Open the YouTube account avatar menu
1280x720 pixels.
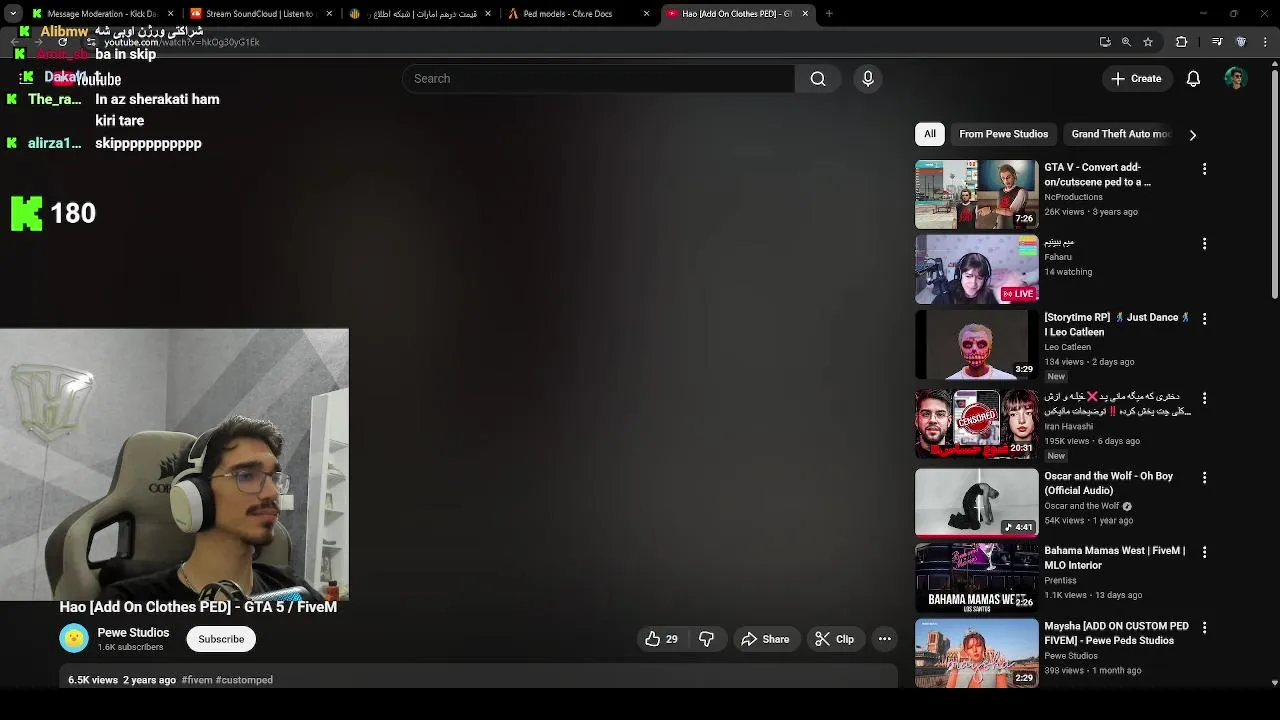pos(1236,79)
